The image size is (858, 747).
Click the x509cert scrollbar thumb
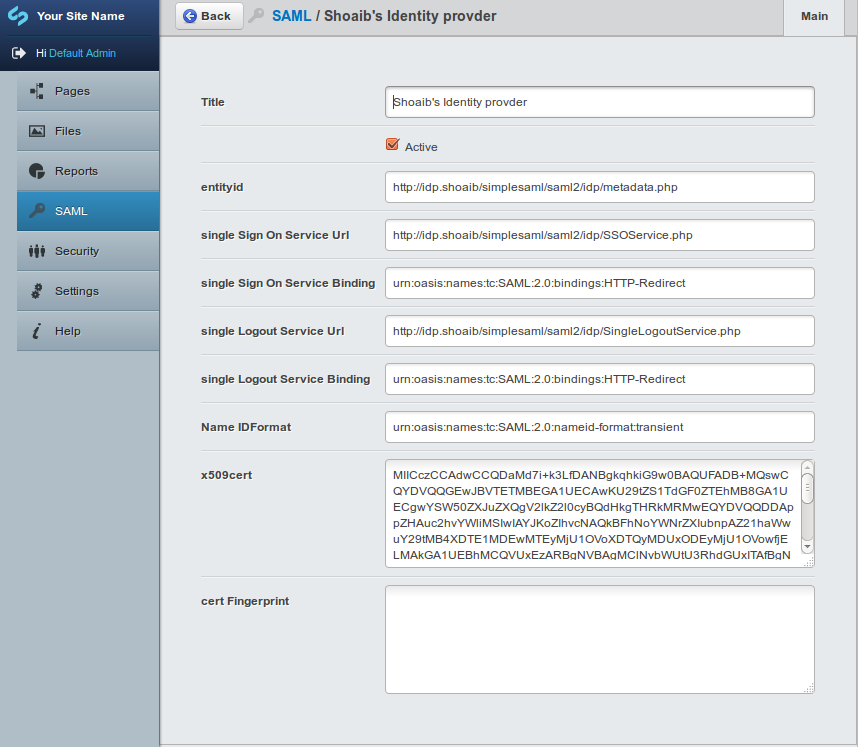click(807, 489)
